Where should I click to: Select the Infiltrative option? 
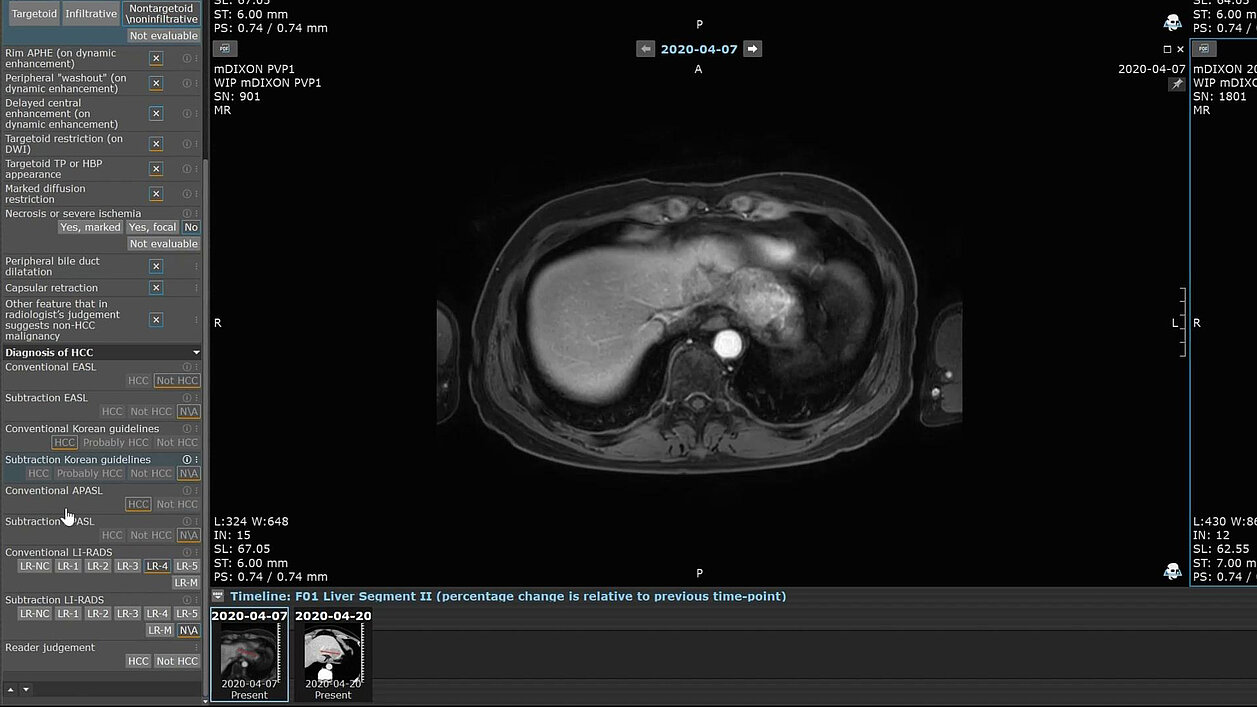(90, 14)
